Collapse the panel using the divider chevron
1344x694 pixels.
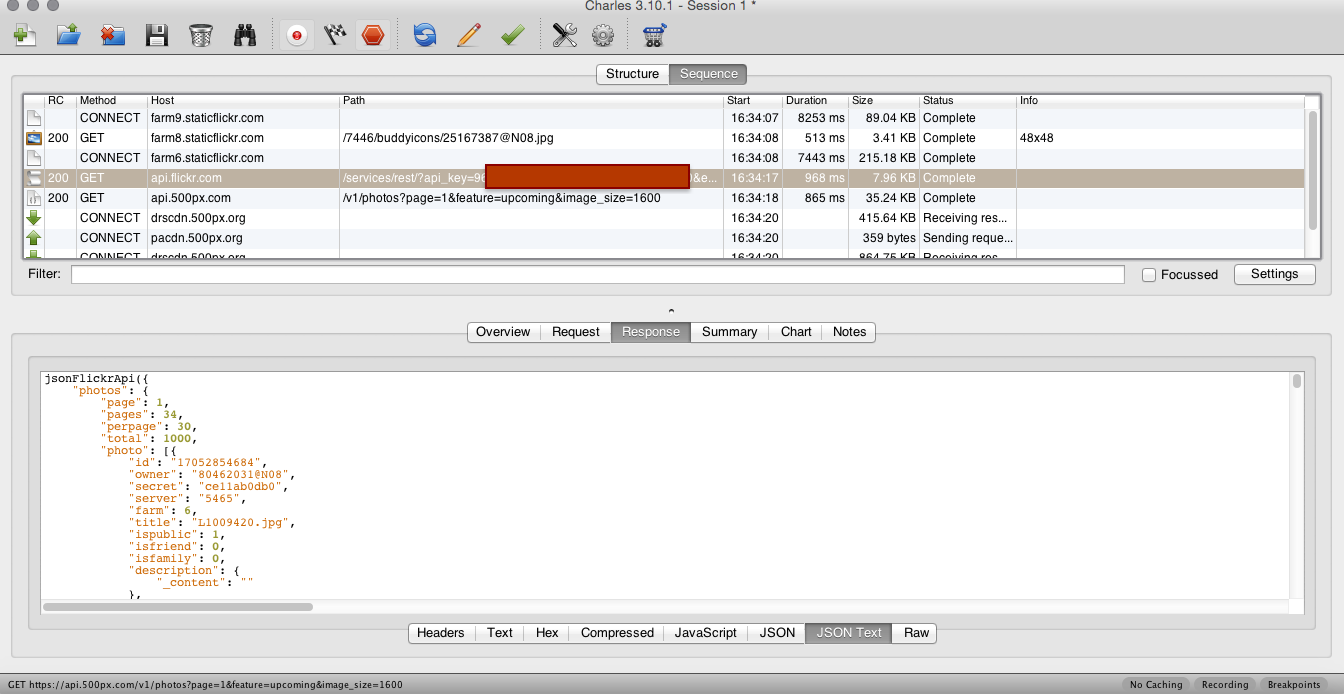[671, 310]
